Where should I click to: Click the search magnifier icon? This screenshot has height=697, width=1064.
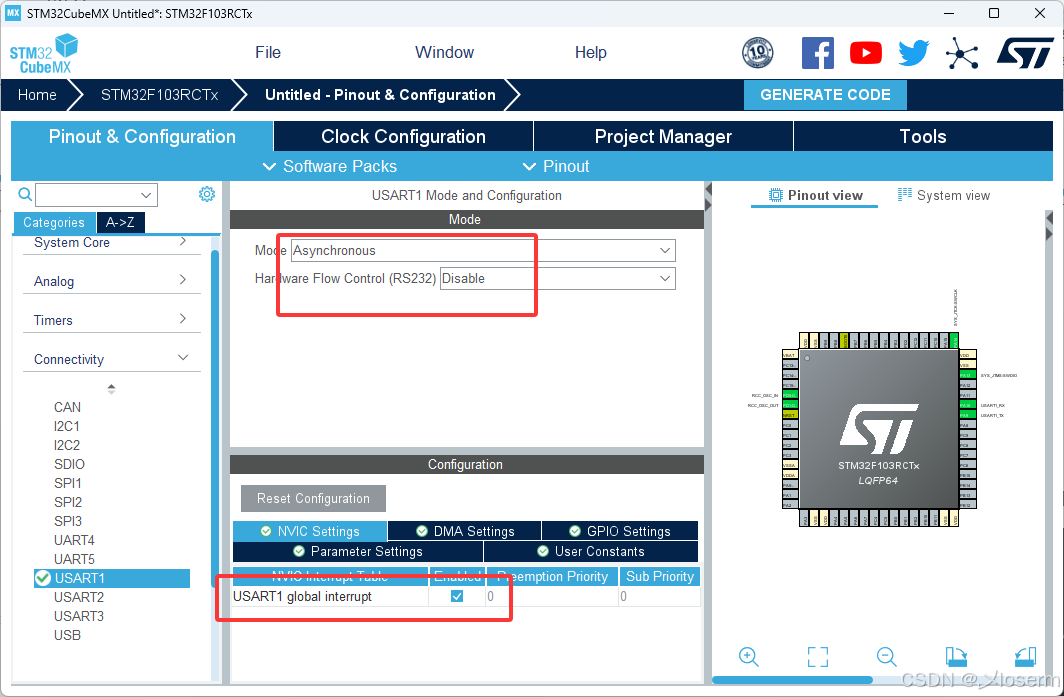point(24,195)
